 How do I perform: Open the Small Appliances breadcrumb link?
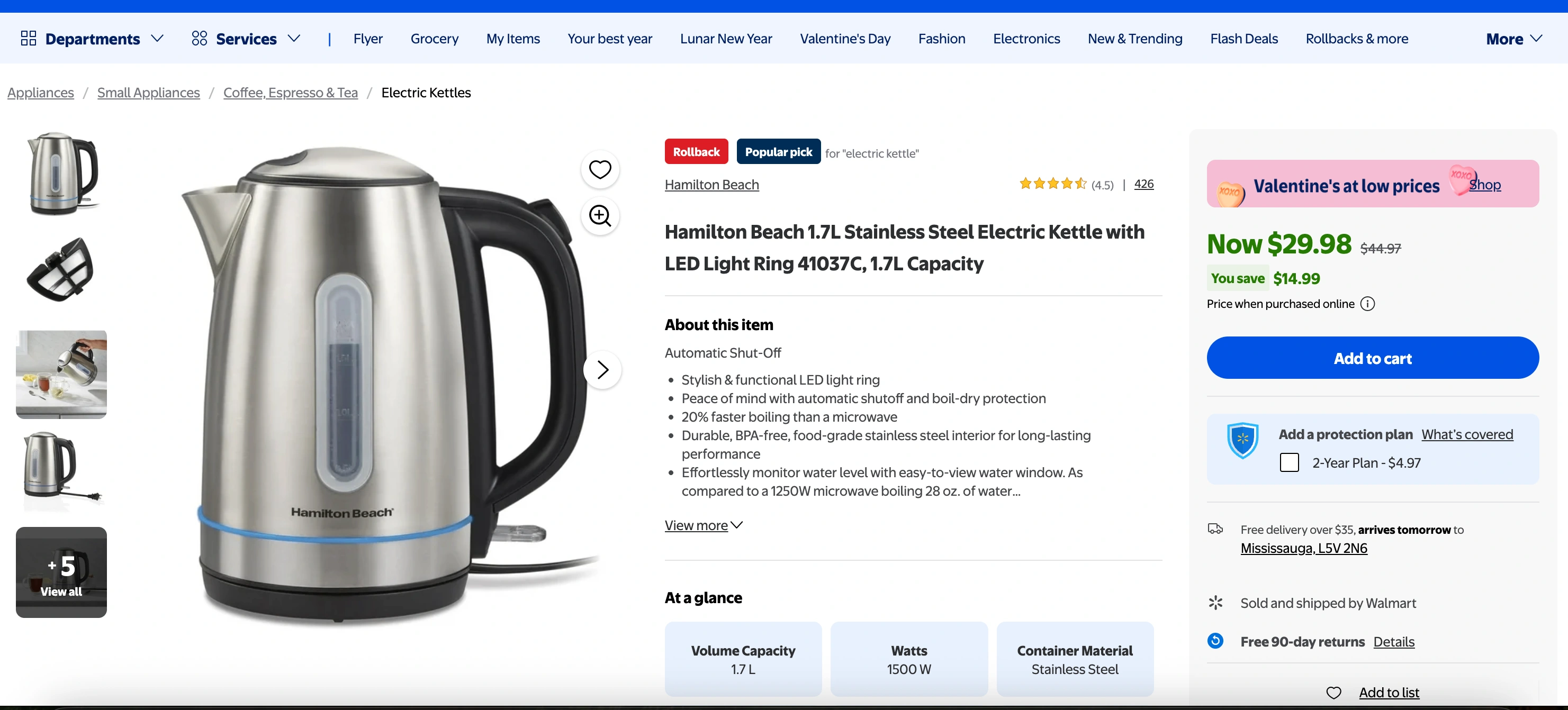tap(149, 93)
